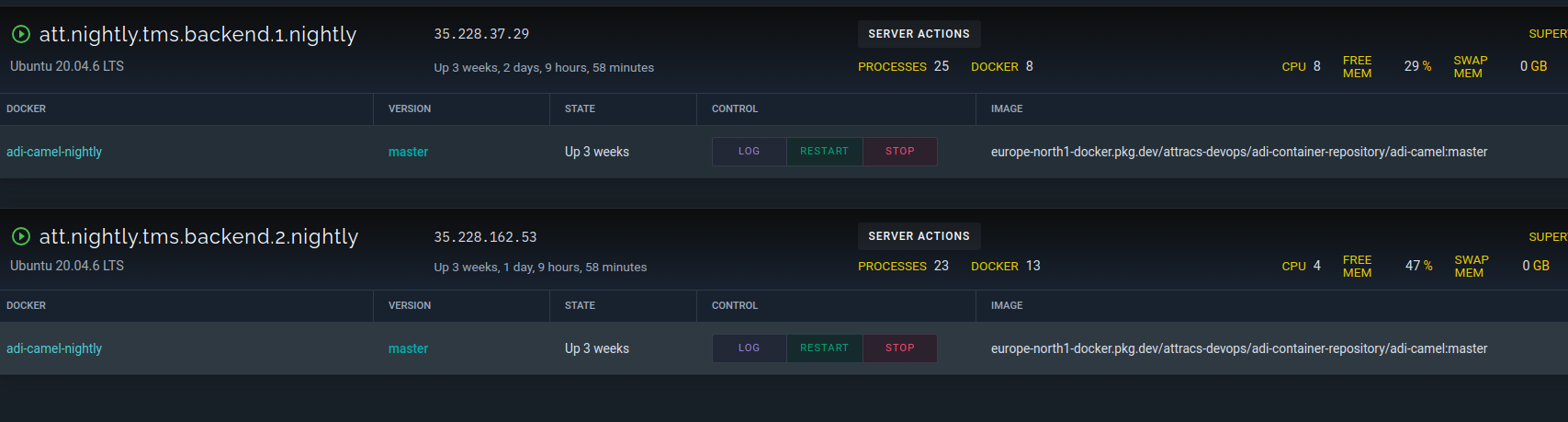Viewport: 1568px width, 422px height.
Task: Click the 35.228.162.53 IP address
Action: click(x=485, y=237)
